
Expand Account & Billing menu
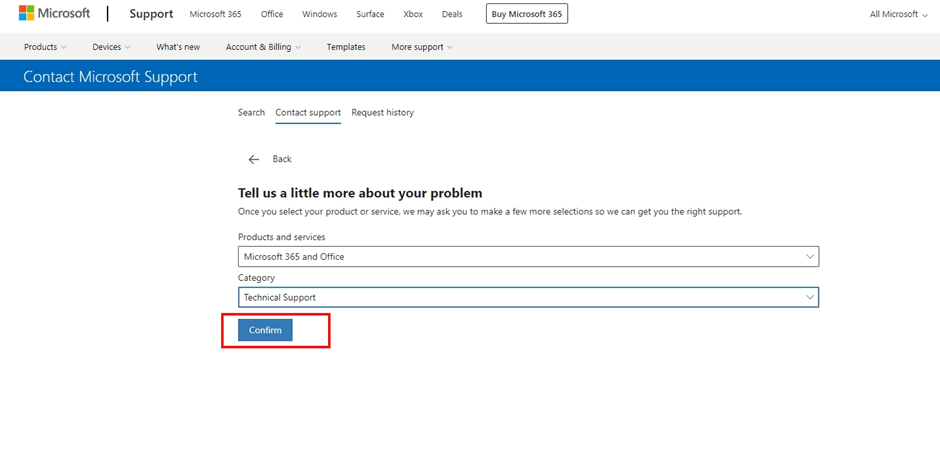click(x=263, y=47)
